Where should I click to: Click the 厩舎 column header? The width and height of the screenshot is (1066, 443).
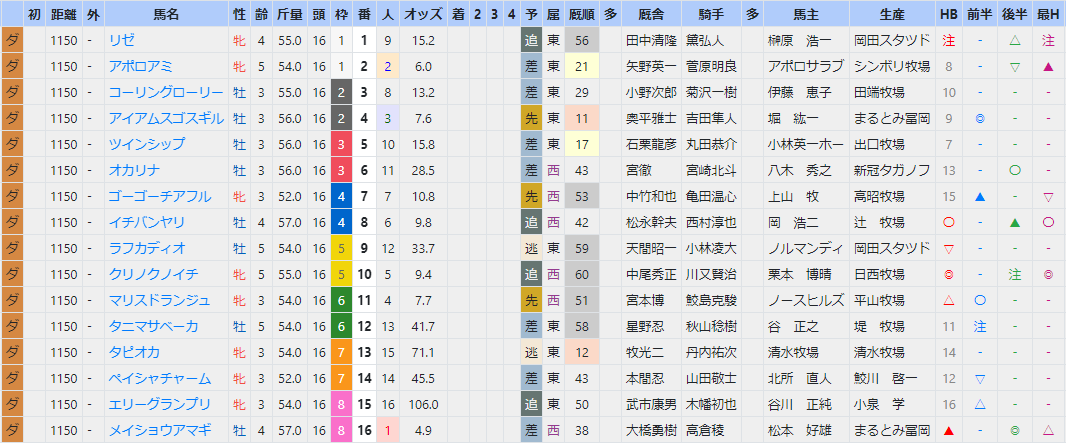(x=651, y=14)
